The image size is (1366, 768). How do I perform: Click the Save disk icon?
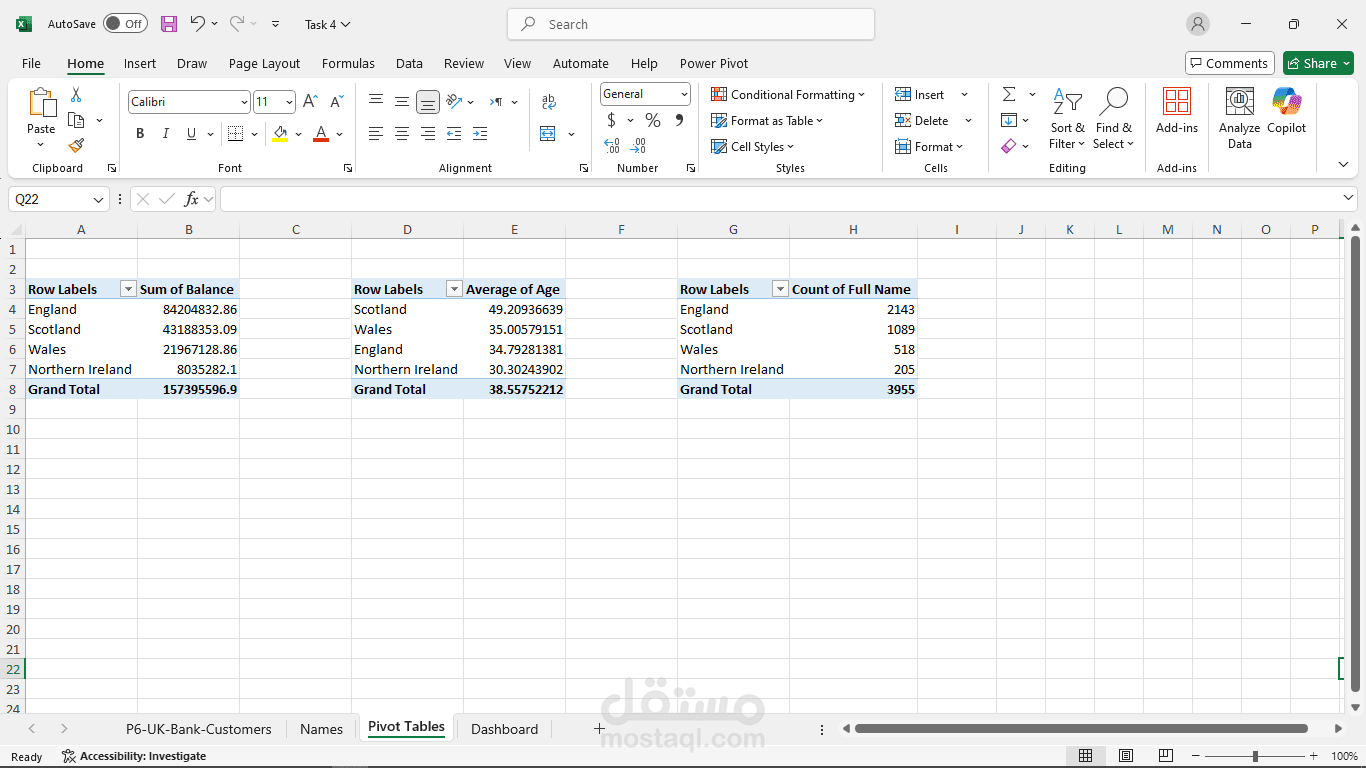(x=169, y=24)
